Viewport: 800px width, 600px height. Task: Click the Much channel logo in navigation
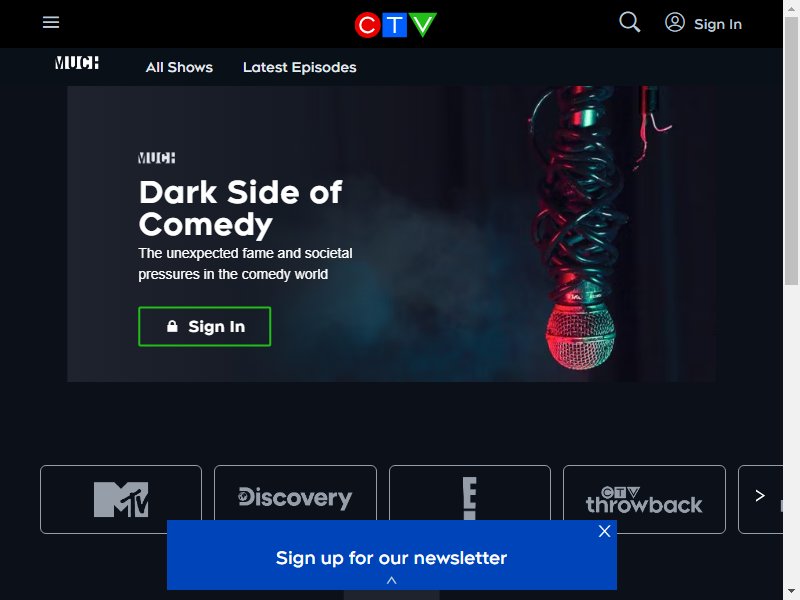coord(77,63)
